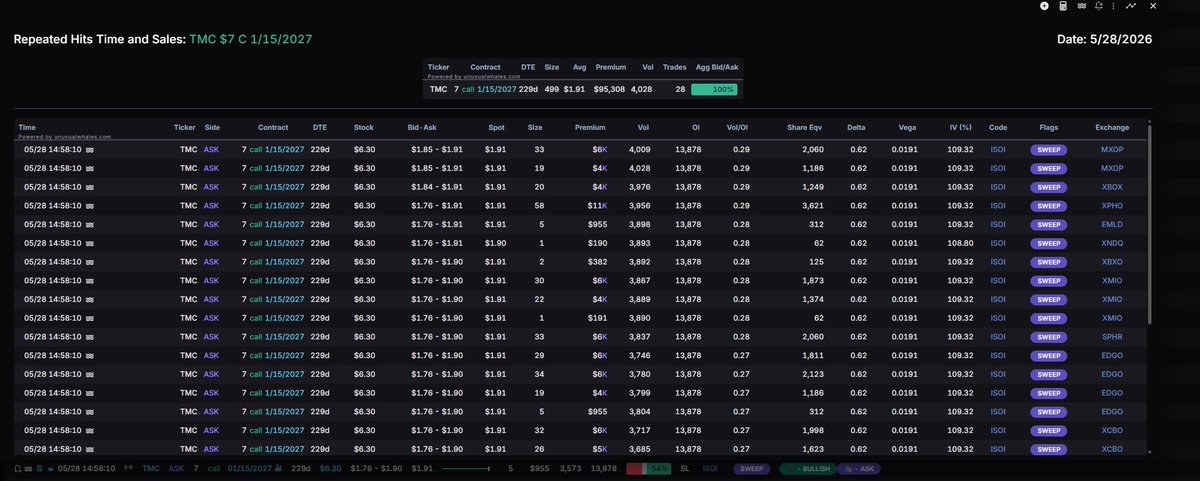Click the 108.80 IV value
The height and width of the screenshot is (481, 1200).
[x=960, y=242]
